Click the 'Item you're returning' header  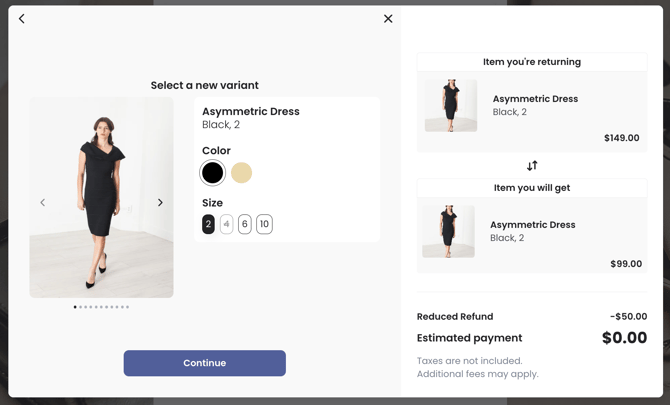pos(532,62)
